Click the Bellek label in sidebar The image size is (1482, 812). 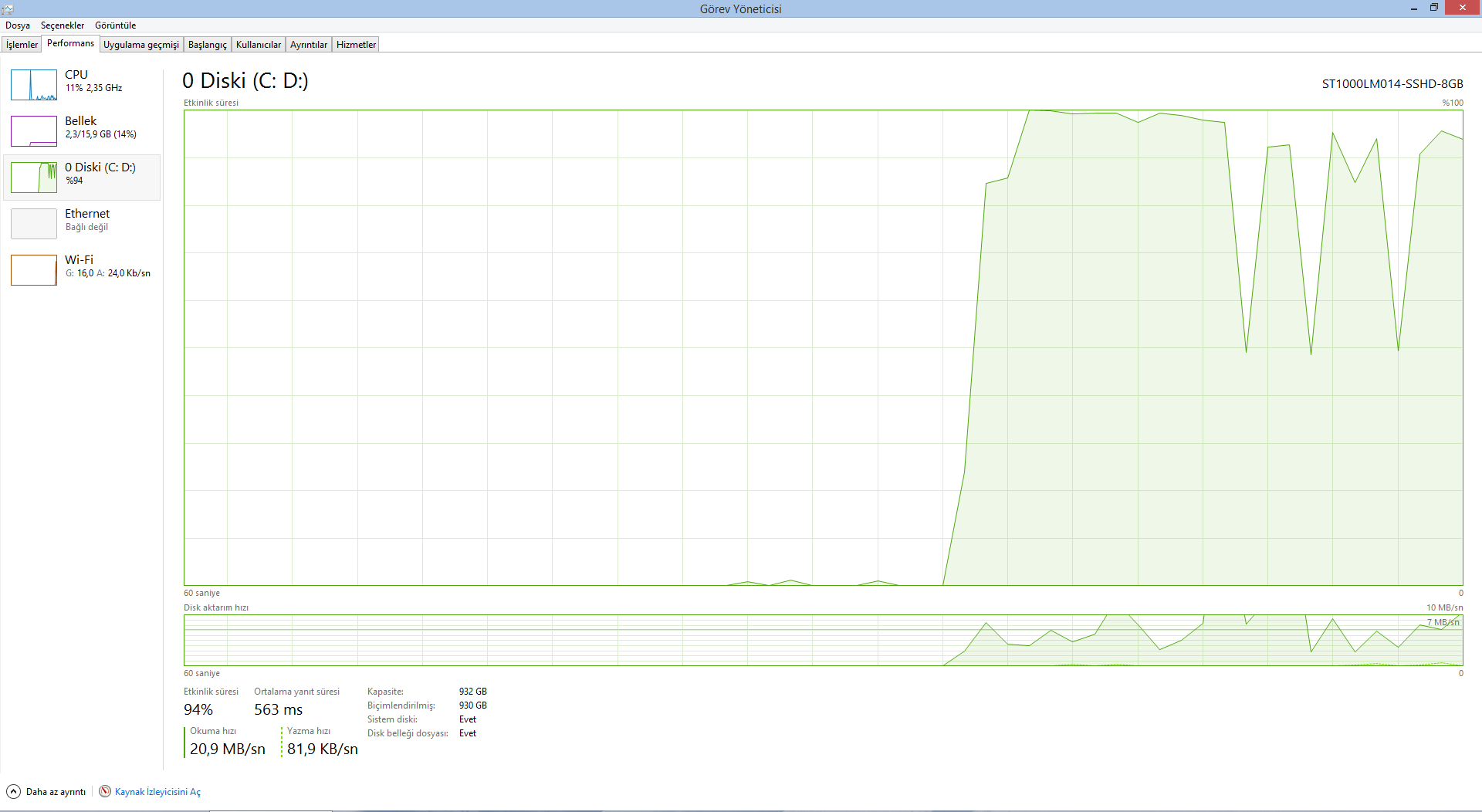click(81, 121)
